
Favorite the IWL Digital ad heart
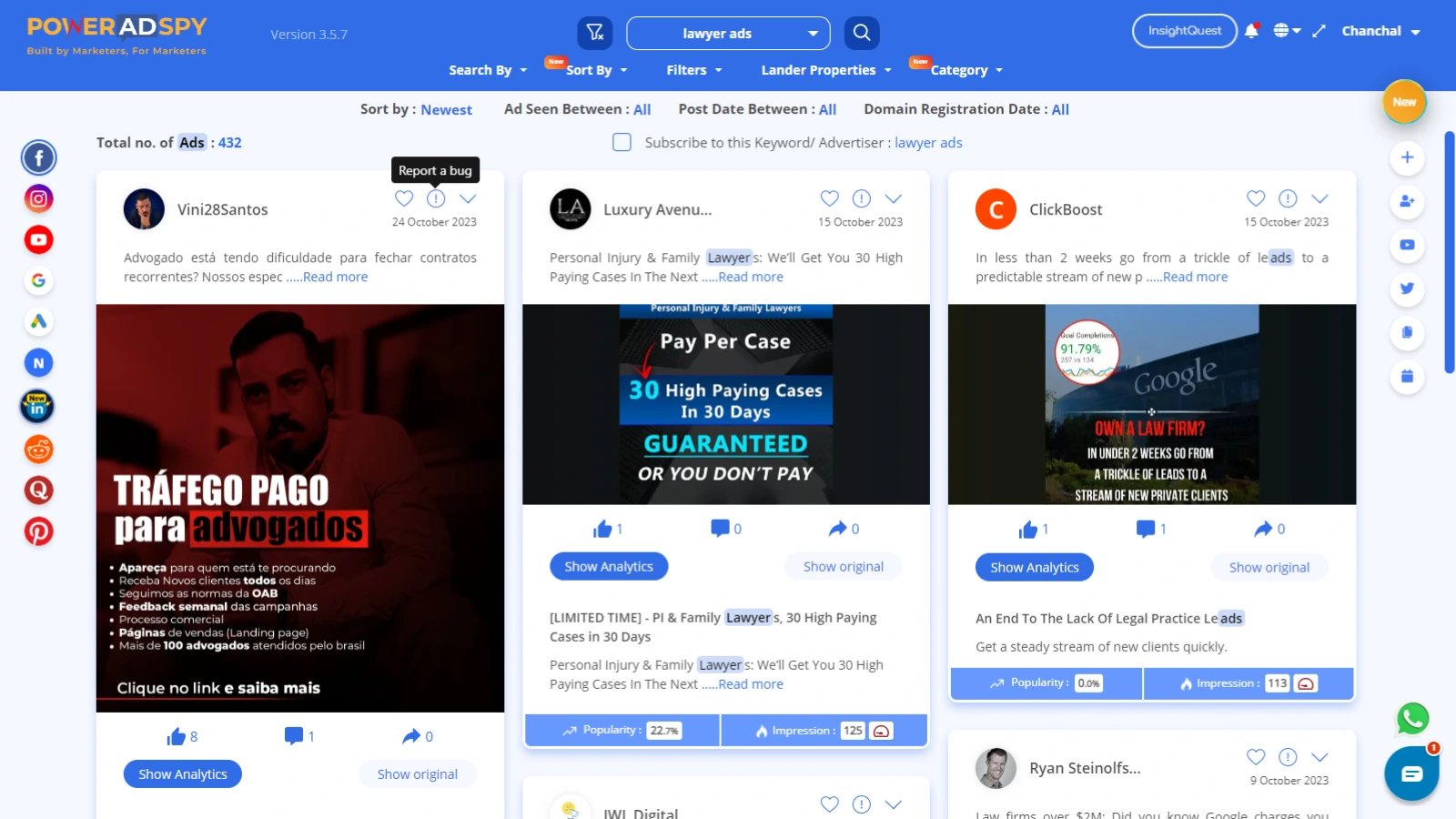coord(829,804)
